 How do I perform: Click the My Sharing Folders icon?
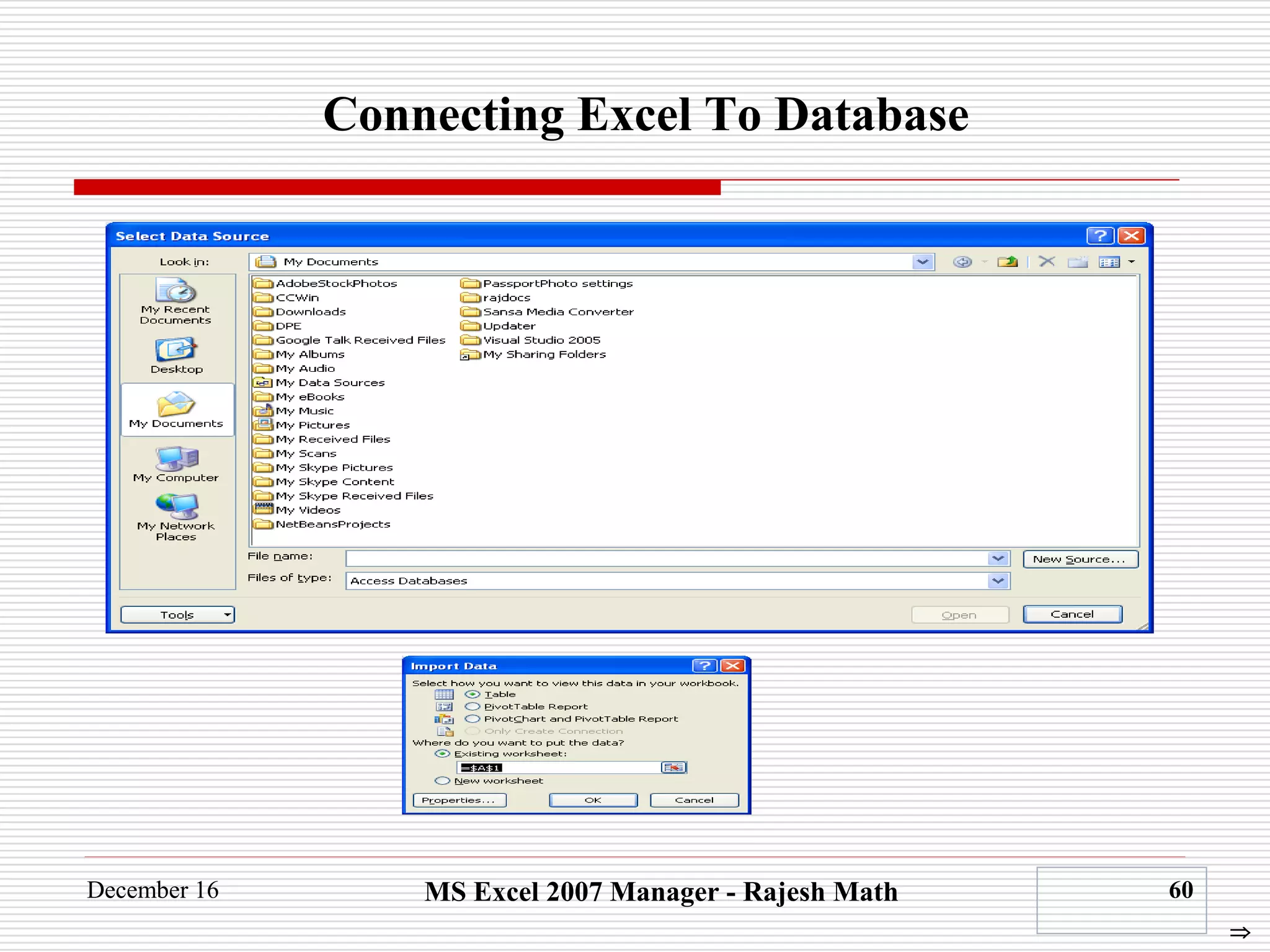click(471, 355)
